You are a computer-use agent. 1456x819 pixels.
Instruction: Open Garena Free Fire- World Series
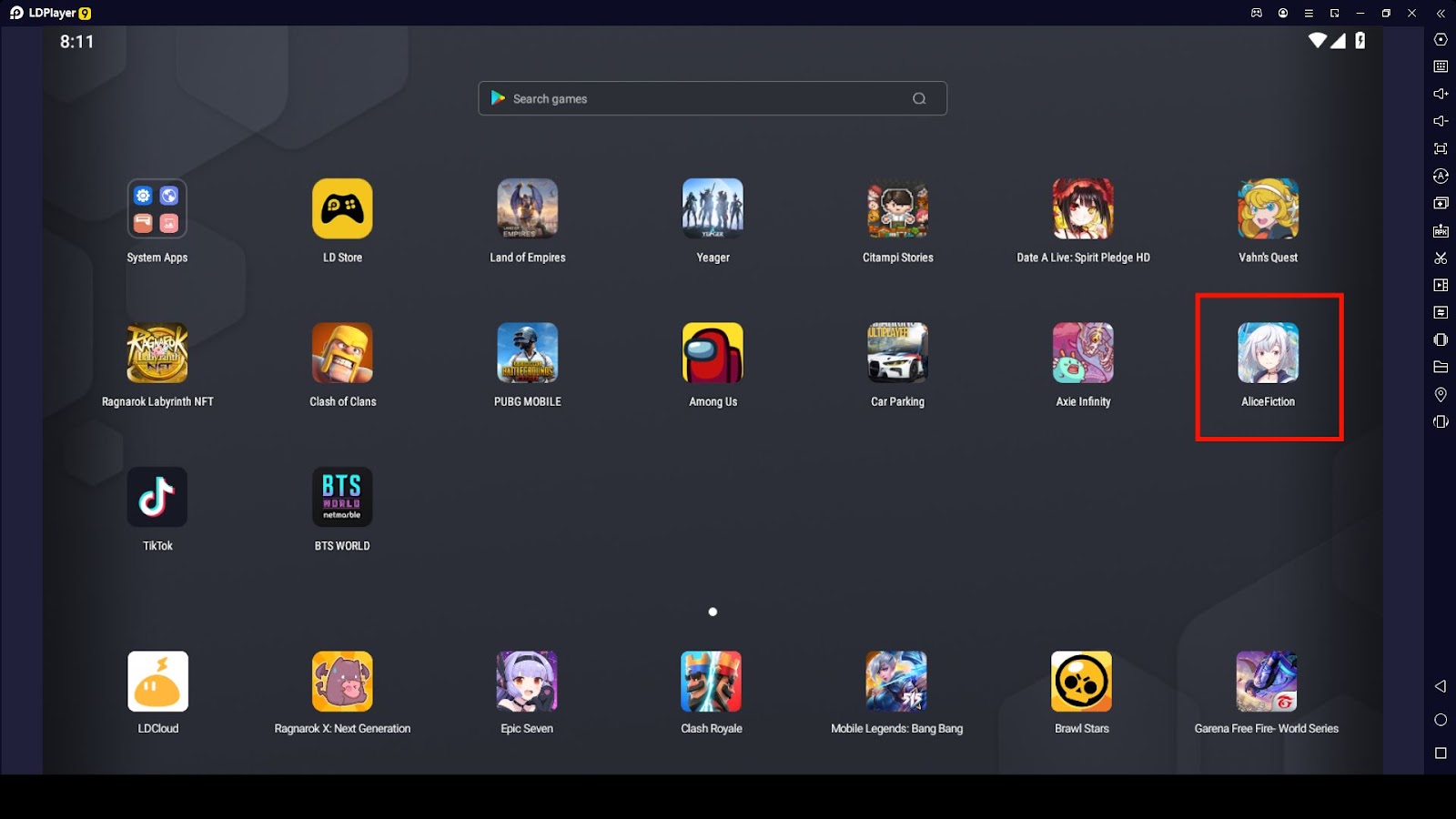pos(1267,682)
